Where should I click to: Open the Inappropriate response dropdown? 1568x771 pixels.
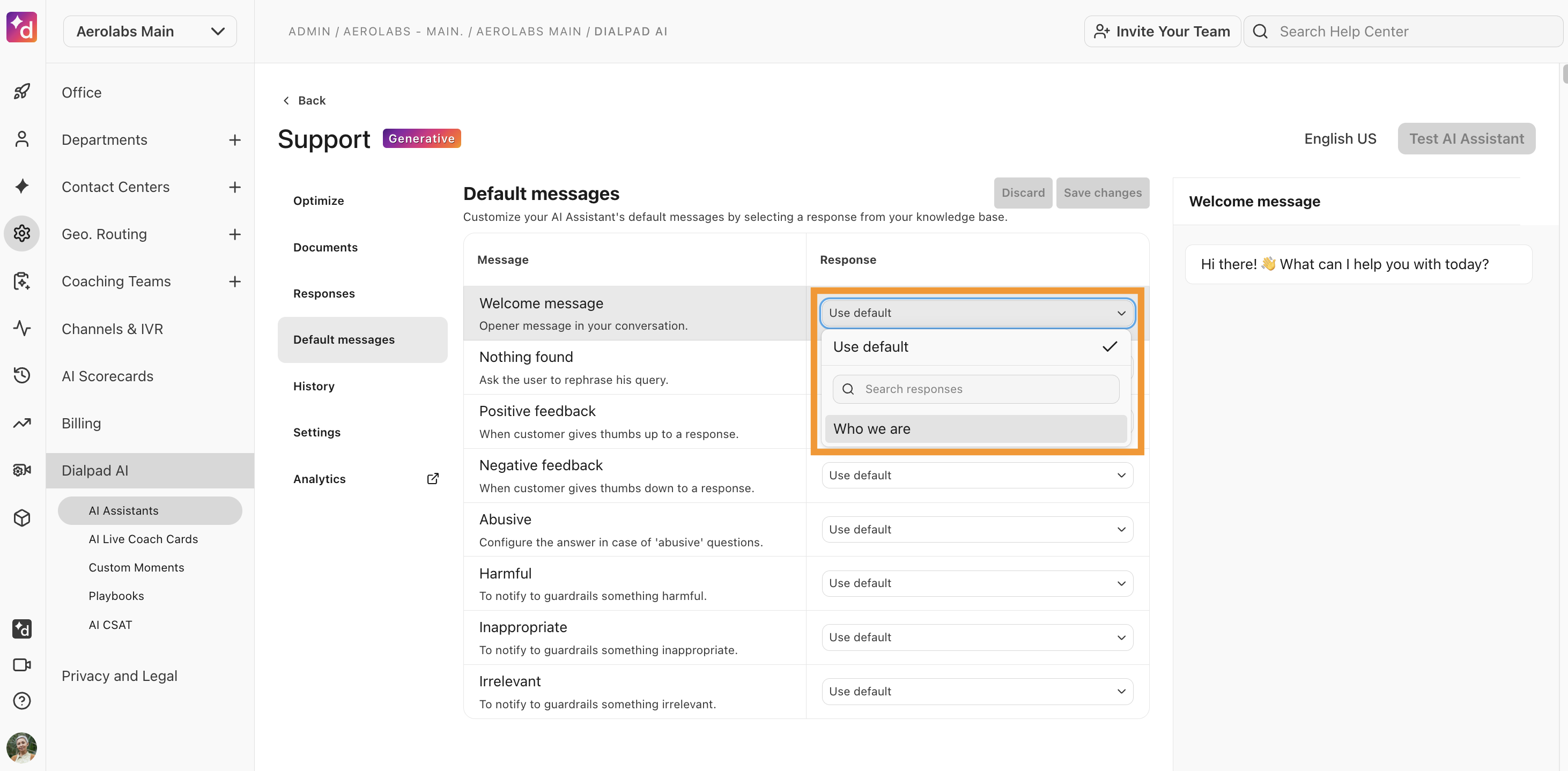point(978,637)
